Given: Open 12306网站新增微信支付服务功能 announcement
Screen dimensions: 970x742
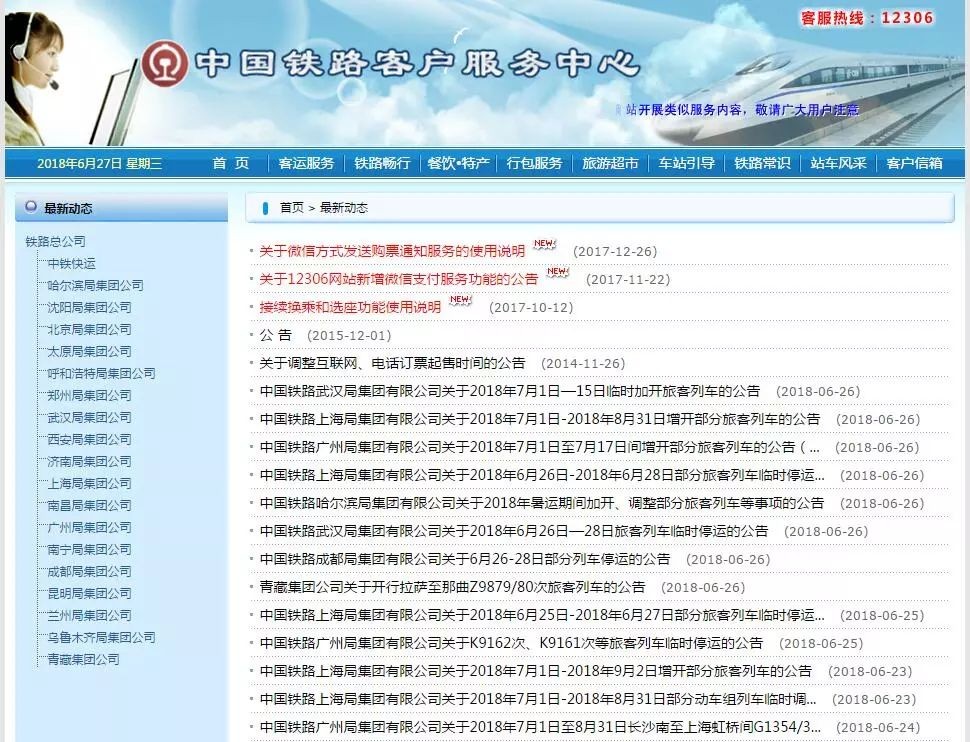Looking at the screenshot, I should [x=398, y=279].
